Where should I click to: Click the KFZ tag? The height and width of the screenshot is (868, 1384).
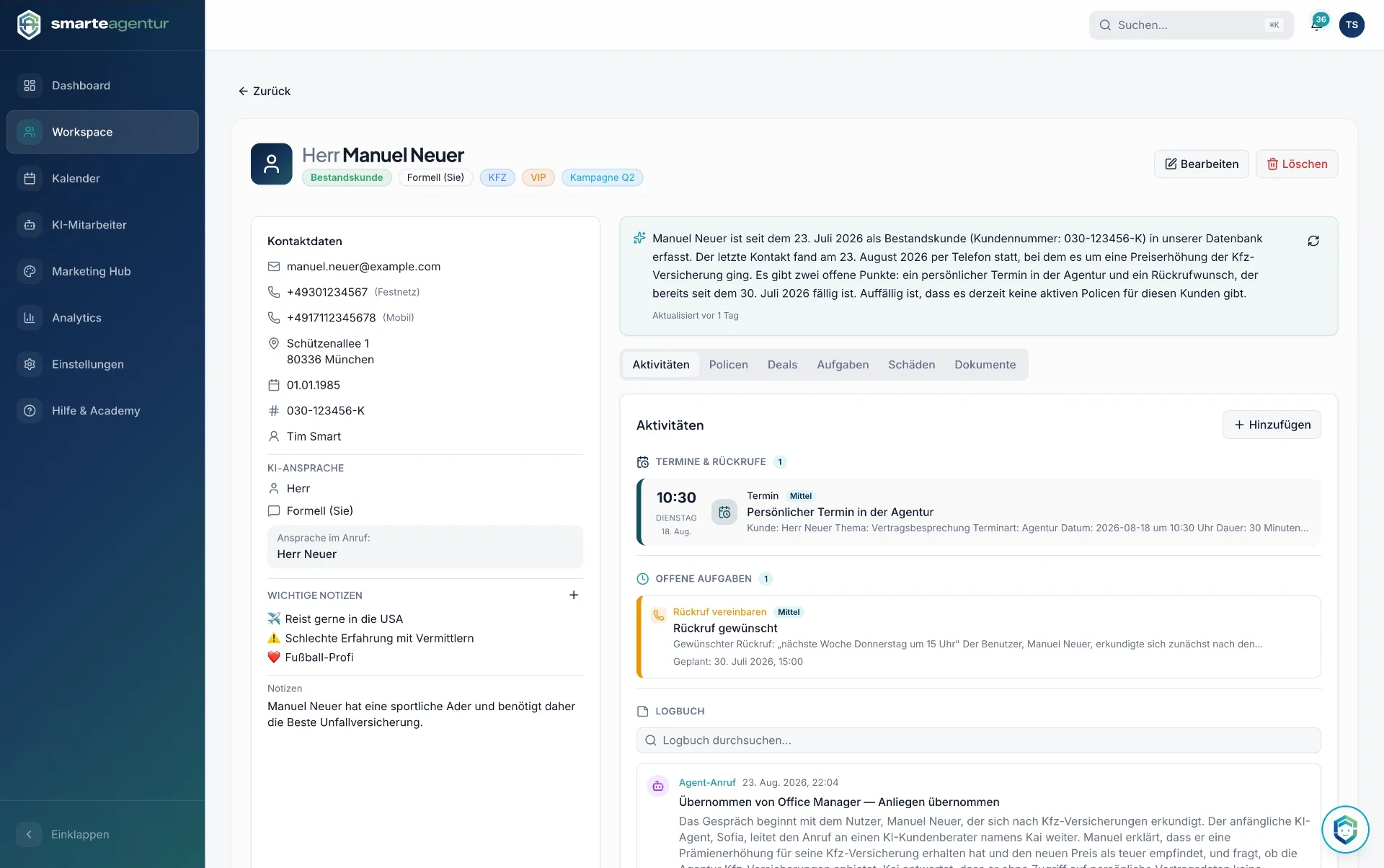tap(497, 177)
